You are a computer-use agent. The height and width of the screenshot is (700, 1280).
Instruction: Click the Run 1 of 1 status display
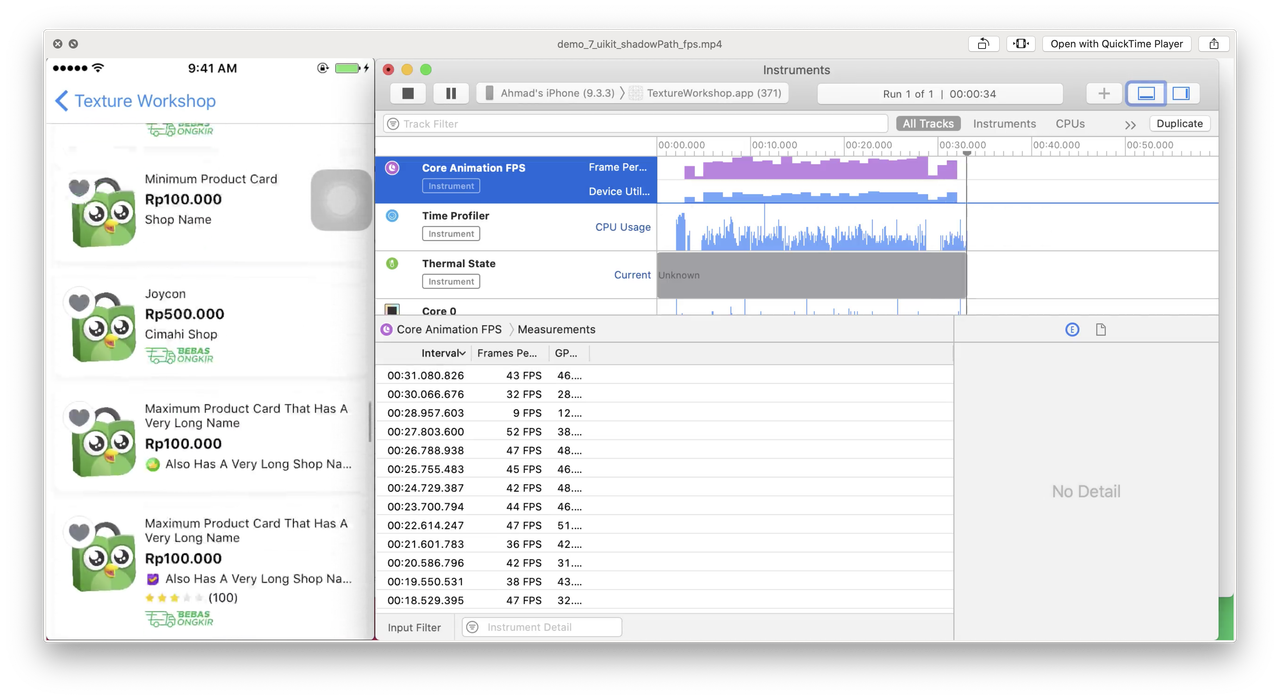point(940,93)
